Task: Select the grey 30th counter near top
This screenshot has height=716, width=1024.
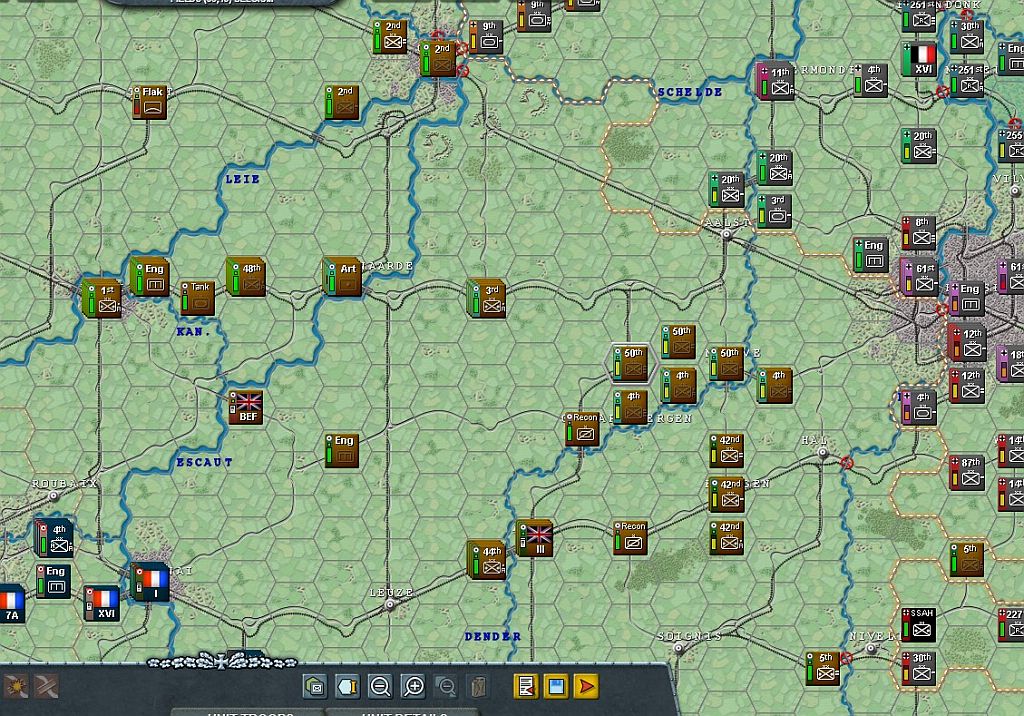Action: tap(967, 37)
